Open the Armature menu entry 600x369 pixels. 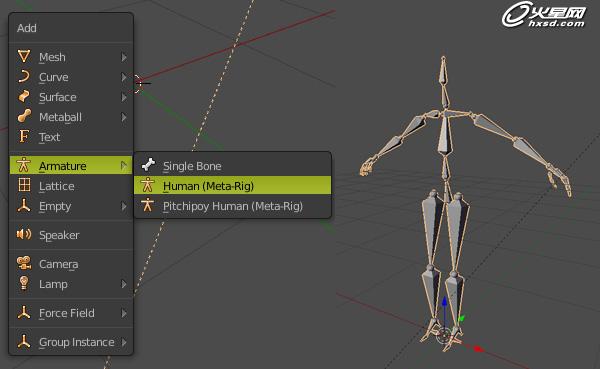coord(71,165)
